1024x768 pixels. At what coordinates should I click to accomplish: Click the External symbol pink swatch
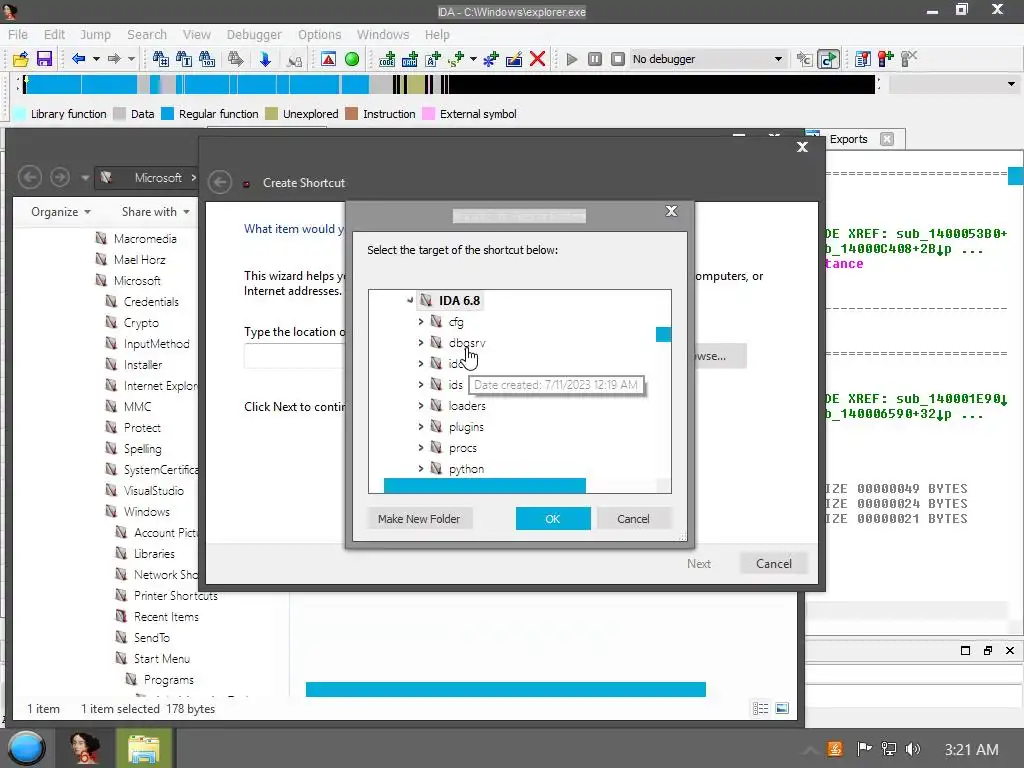pyautogui.click(x=428, y=114)
